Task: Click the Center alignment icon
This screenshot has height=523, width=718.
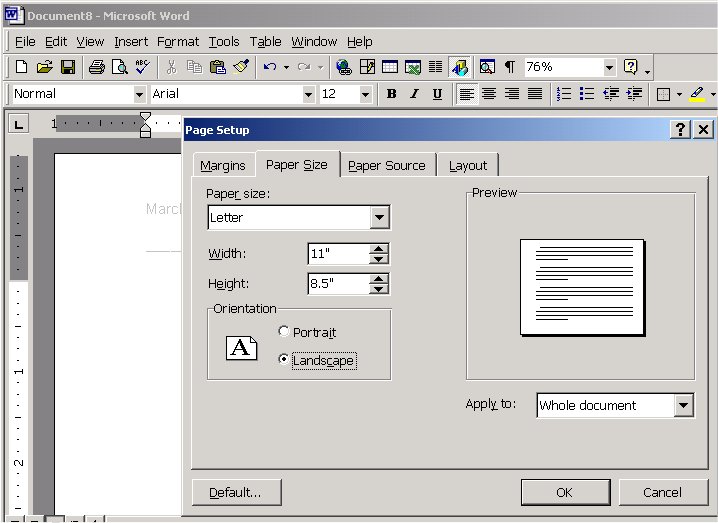Action: click(489, 94)
